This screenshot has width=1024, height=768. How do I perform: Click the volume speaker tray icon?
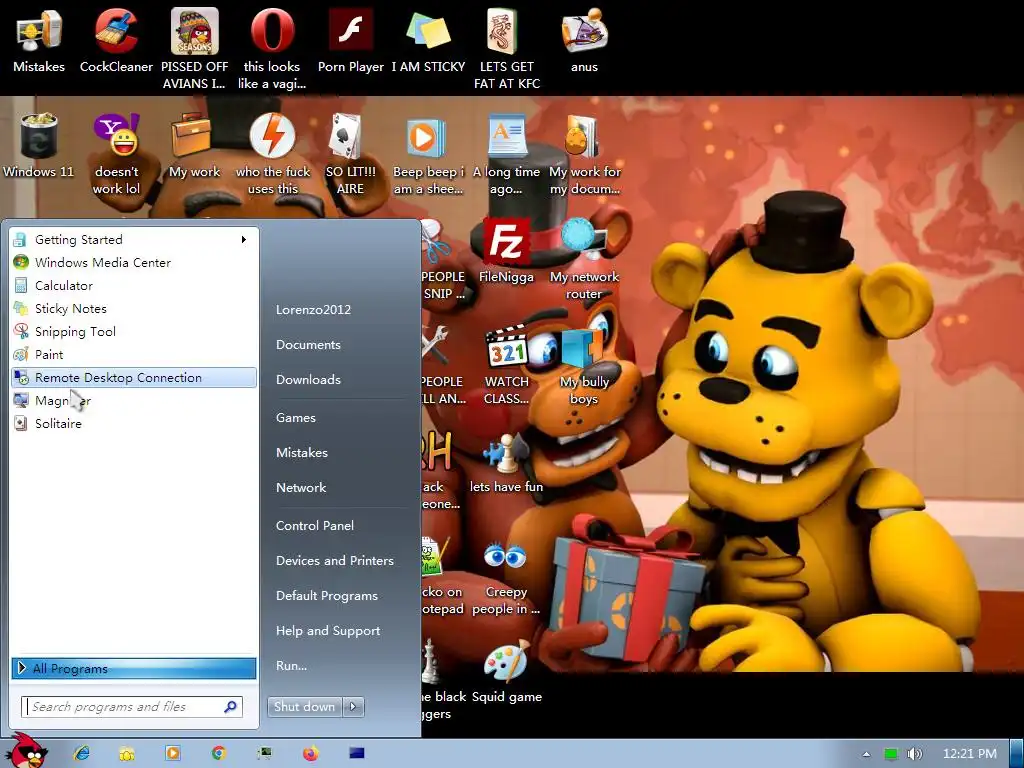click(x=914, y=754)
